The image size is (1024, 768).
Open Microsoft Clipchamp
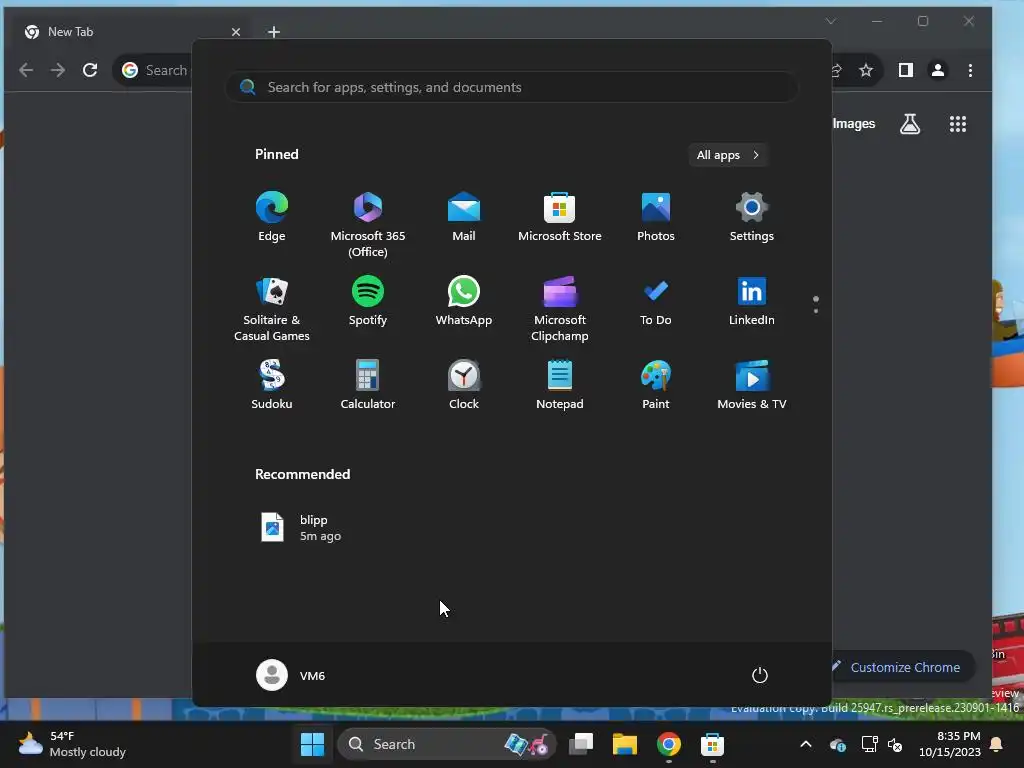click(x=560, y=309)
